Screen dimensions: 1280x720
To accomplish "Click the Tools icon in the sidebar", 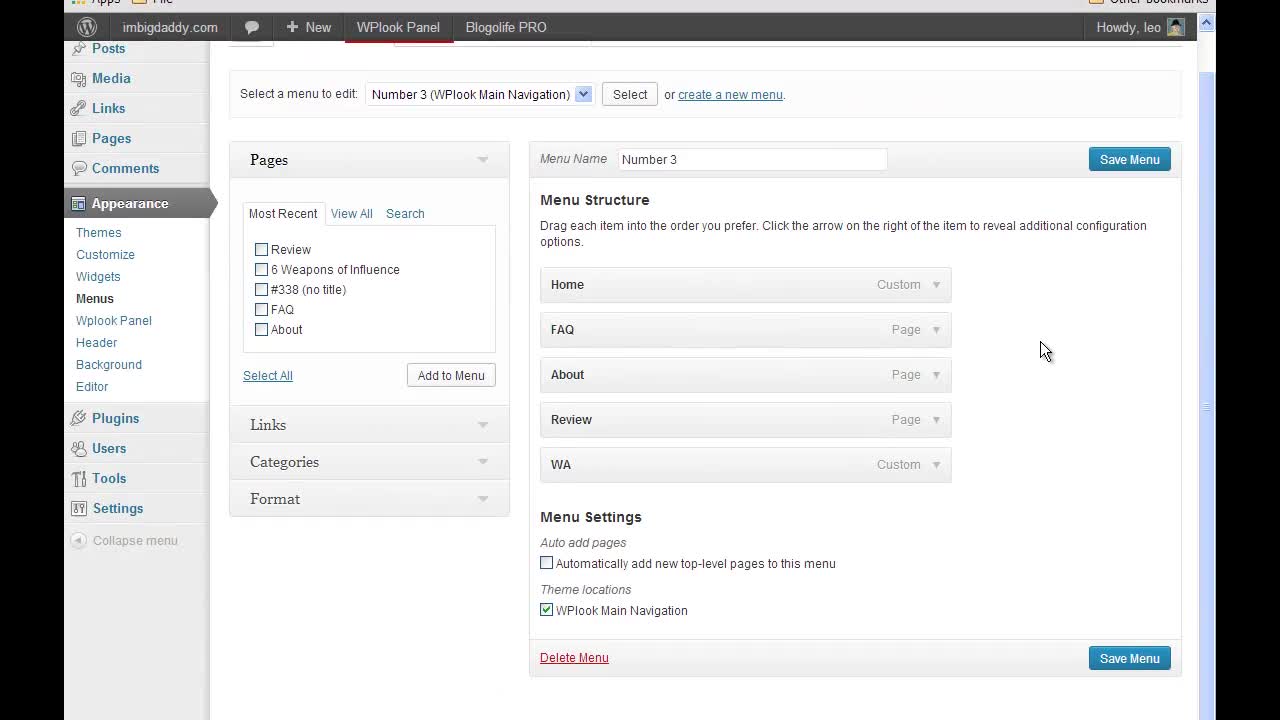I will tap(78, 478).
